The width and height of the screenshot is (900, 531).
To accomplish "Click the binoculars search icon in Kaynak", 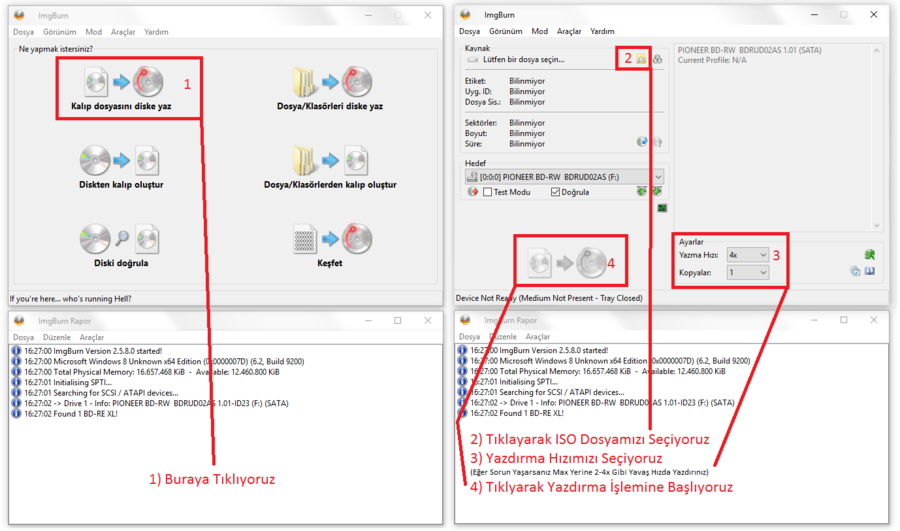I will [658, 59].
